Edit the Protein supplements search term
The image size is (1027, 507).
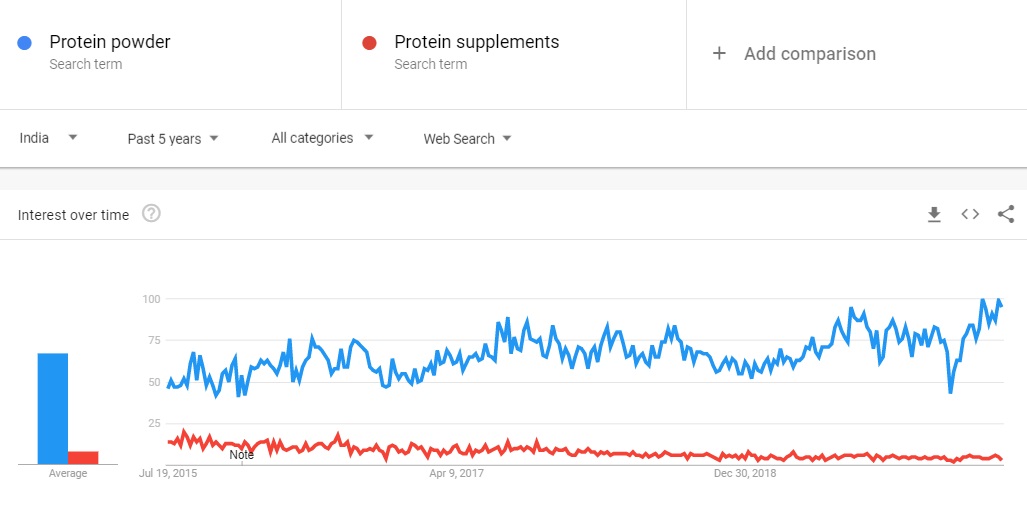click(x=476, y=42)
